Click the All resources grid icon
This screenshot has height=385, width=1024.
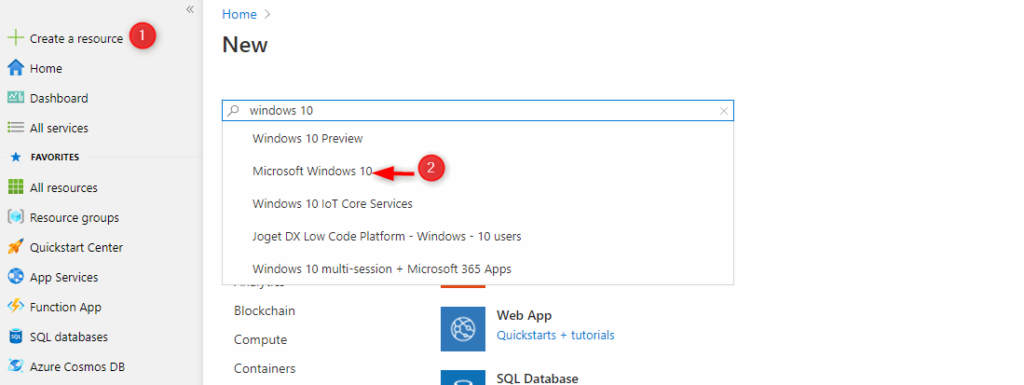point(15,187)
